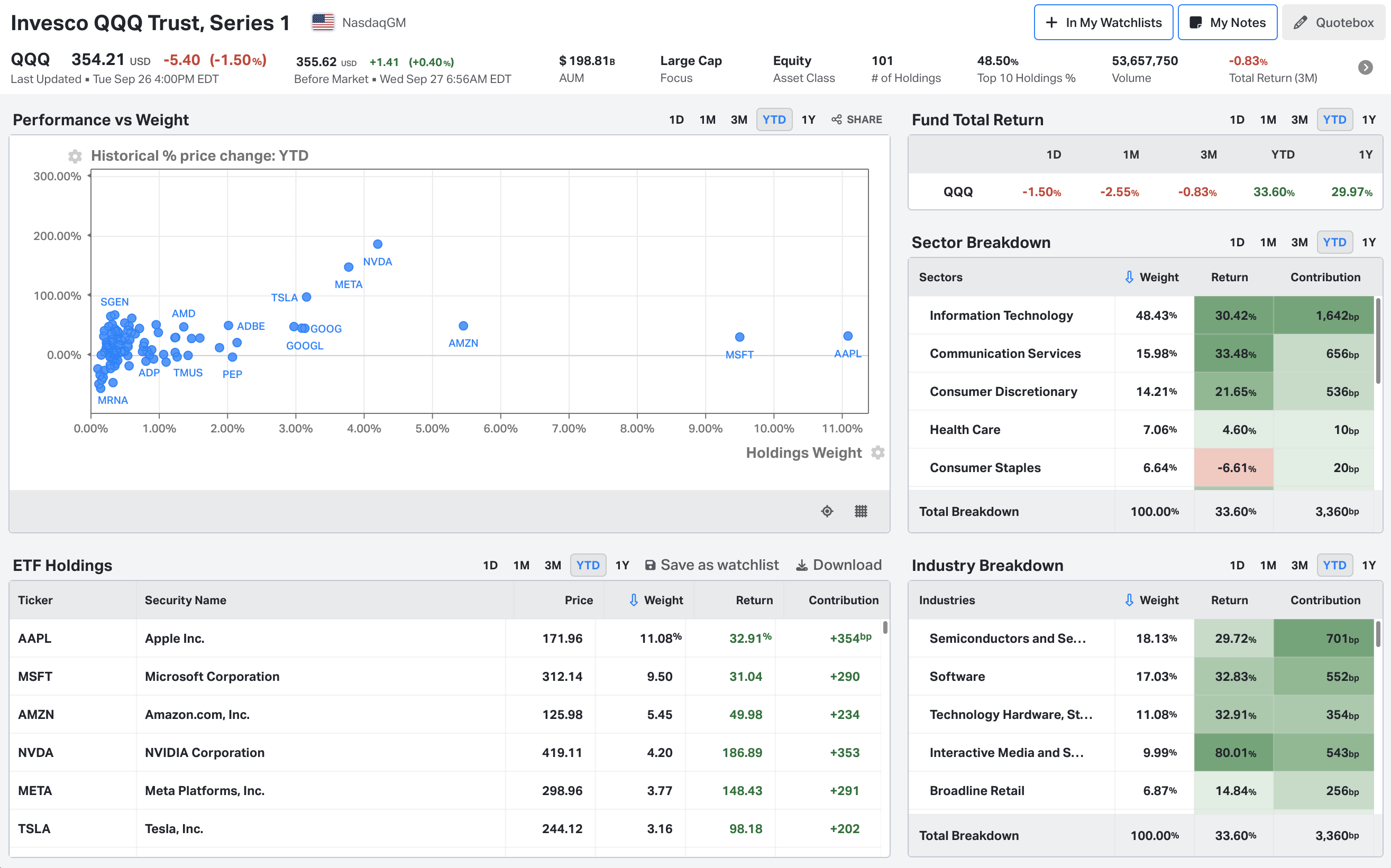Sort Industry Breakdown by Return column

tap(1230, 600)
